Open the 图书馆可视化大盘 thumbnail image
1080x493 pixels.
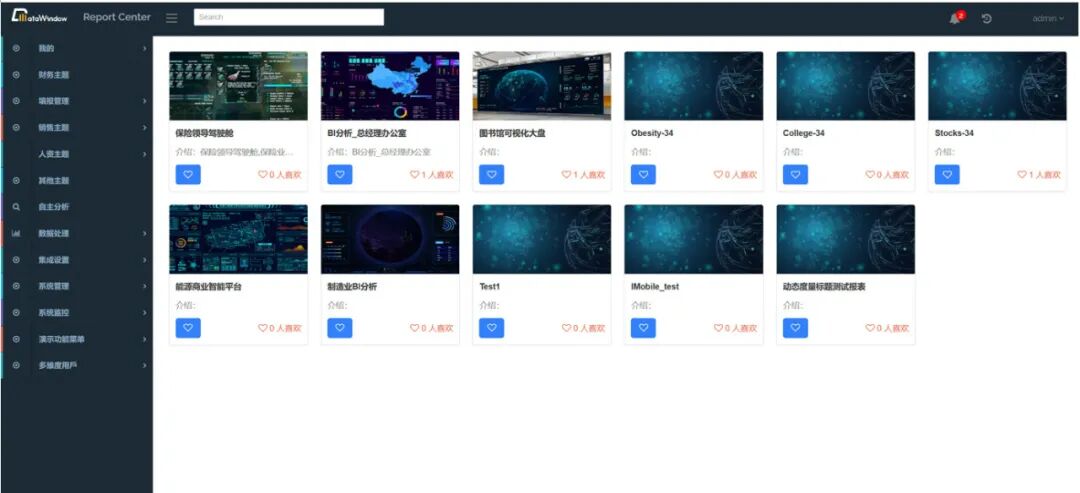click(x=541, y=86)
